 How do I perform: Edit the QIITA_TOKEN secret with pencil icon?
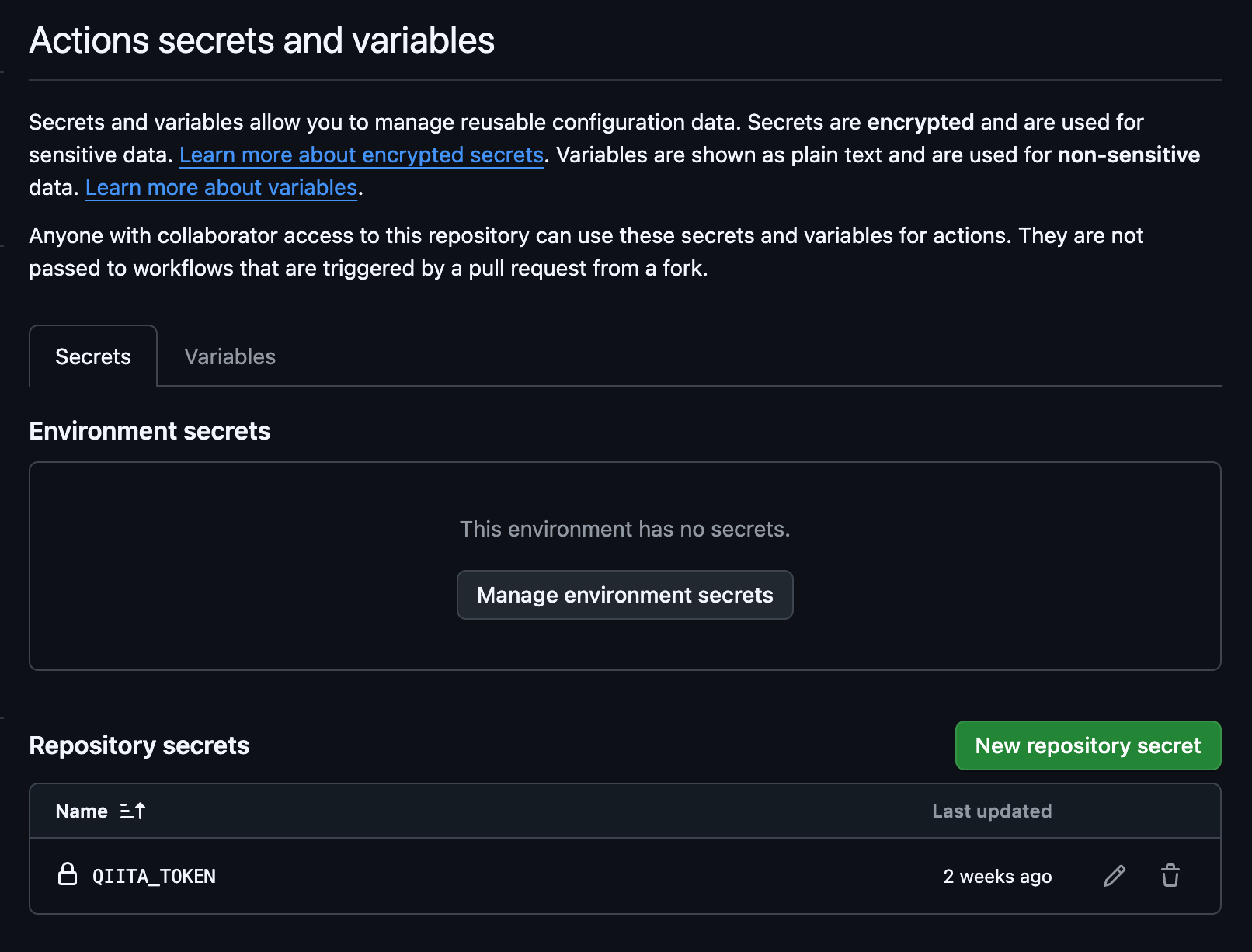1115,876
